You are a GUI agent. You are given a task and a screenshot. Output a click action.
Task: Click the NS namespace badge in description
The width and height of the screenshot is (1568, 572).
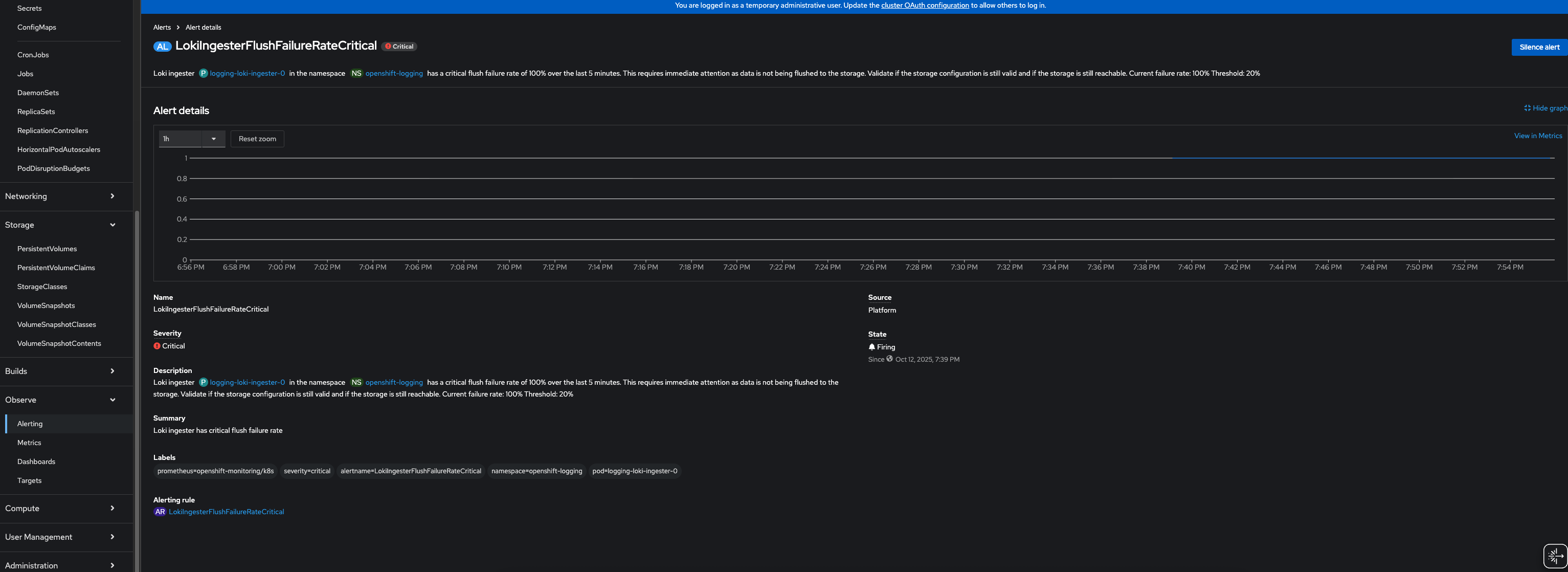coord(356,383)
